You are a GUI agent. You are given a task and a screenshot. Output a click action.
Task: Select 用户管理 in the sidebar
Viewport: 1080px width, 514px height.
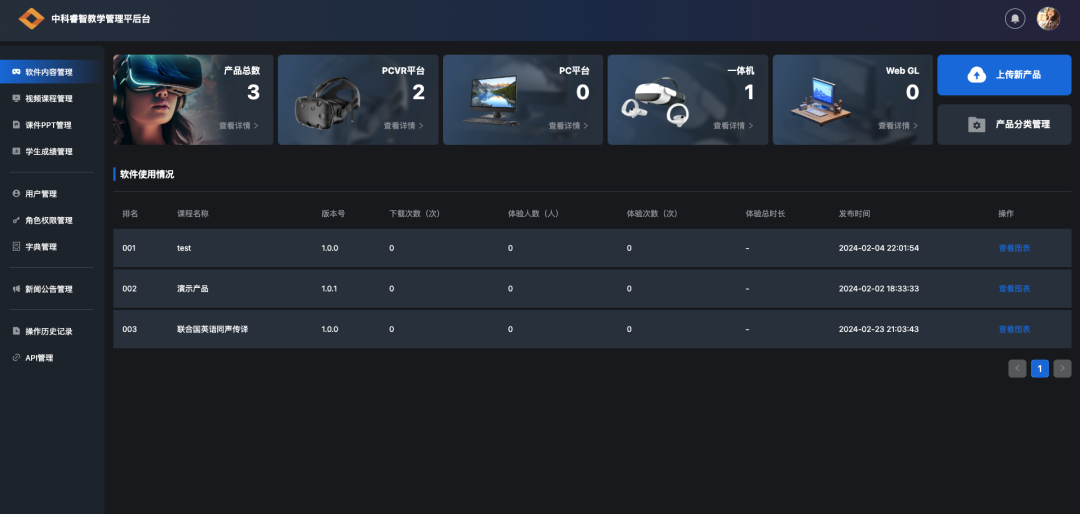(41, 194)
